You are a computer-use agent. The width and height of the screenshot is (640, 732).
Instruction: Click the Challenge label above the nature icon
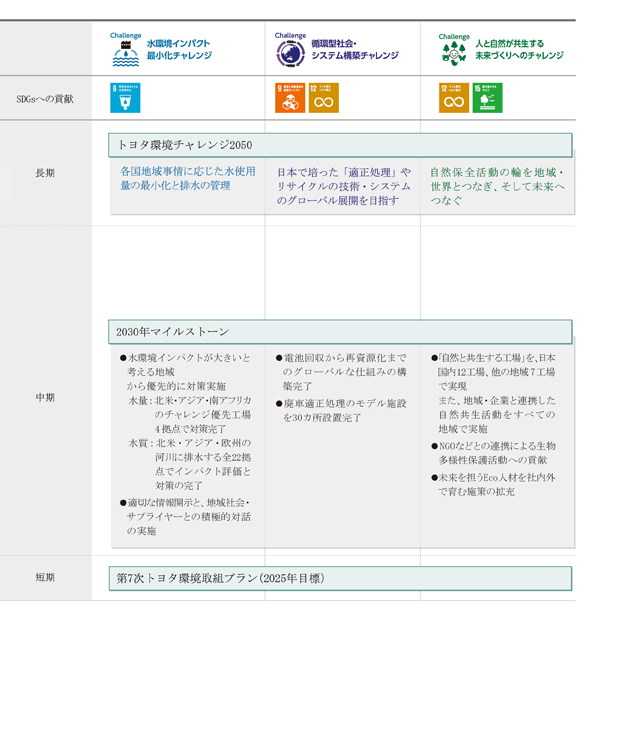click(x=454, y=36)
